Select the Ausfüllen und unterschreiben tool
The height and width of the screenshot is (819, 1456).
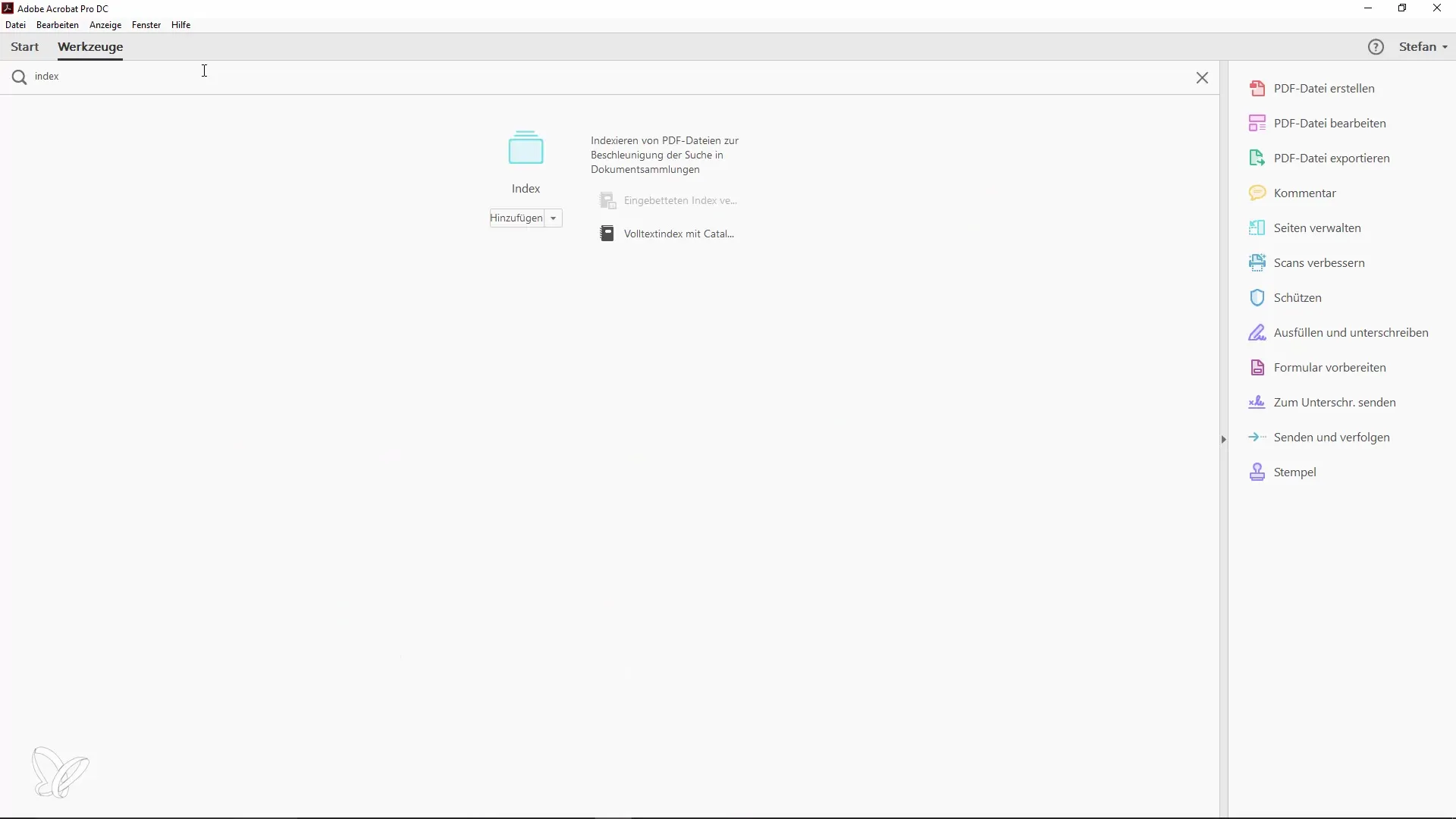[x=1352, y=332]
